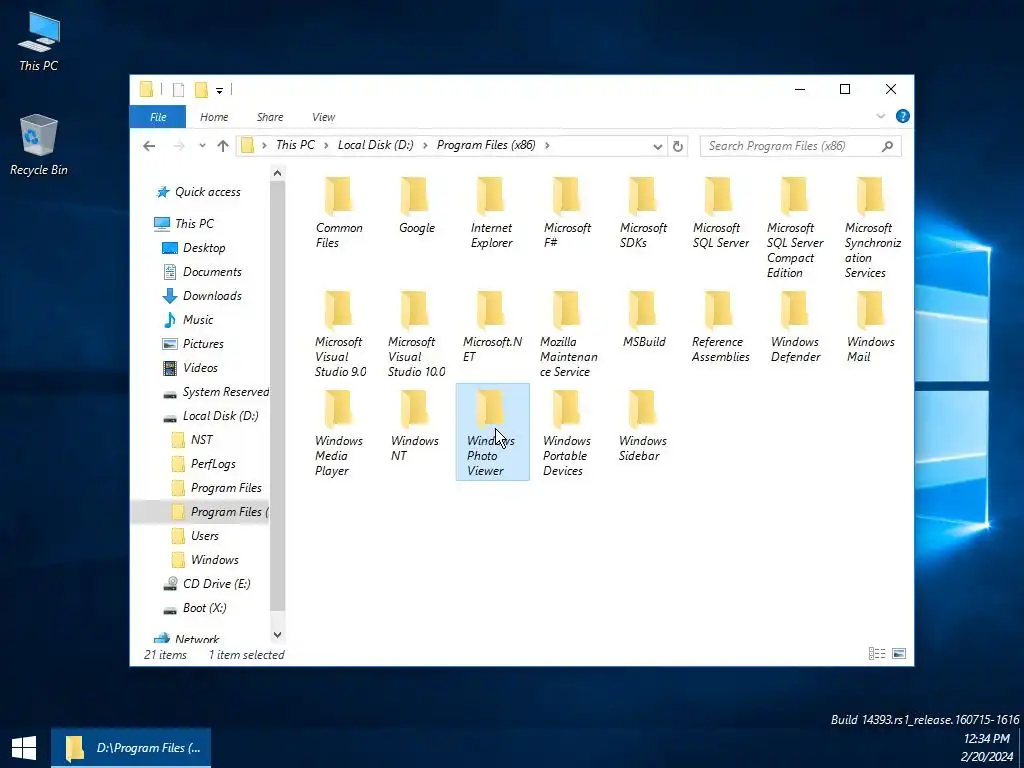1024x768 pixels.
Task: Open the File menu tab
Action: [158, 117]
